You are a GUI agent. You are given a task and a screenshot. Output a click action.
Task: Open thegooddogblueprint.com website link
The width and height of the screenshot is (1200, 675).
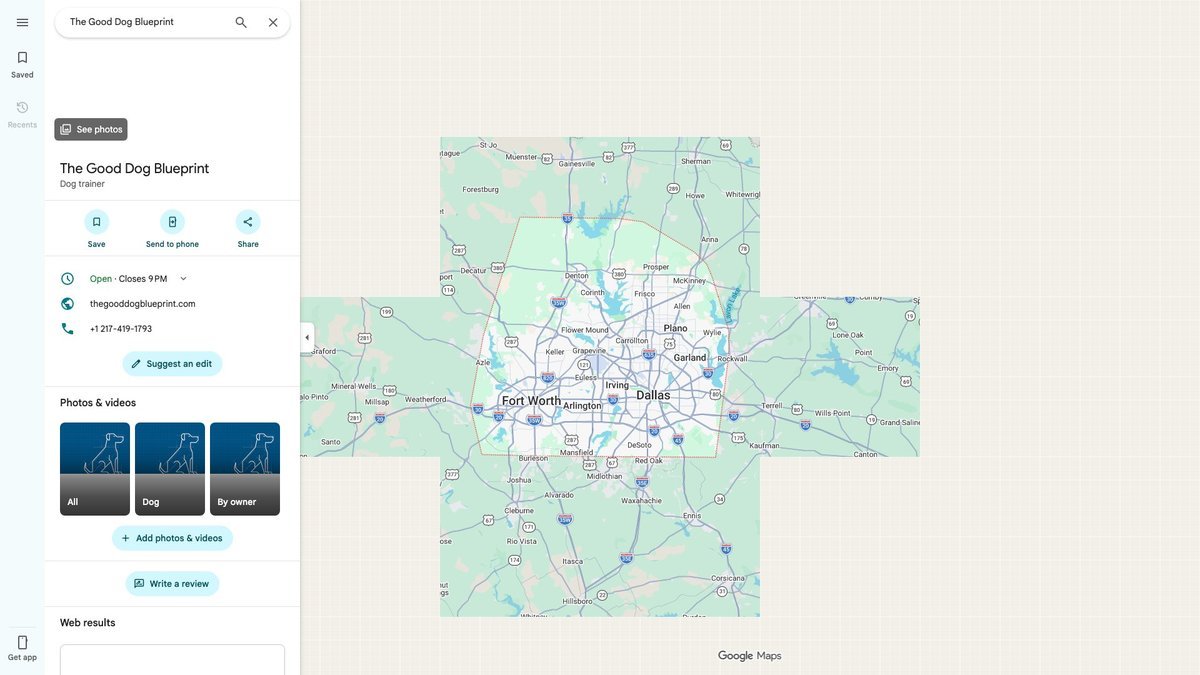click(143, 304)
